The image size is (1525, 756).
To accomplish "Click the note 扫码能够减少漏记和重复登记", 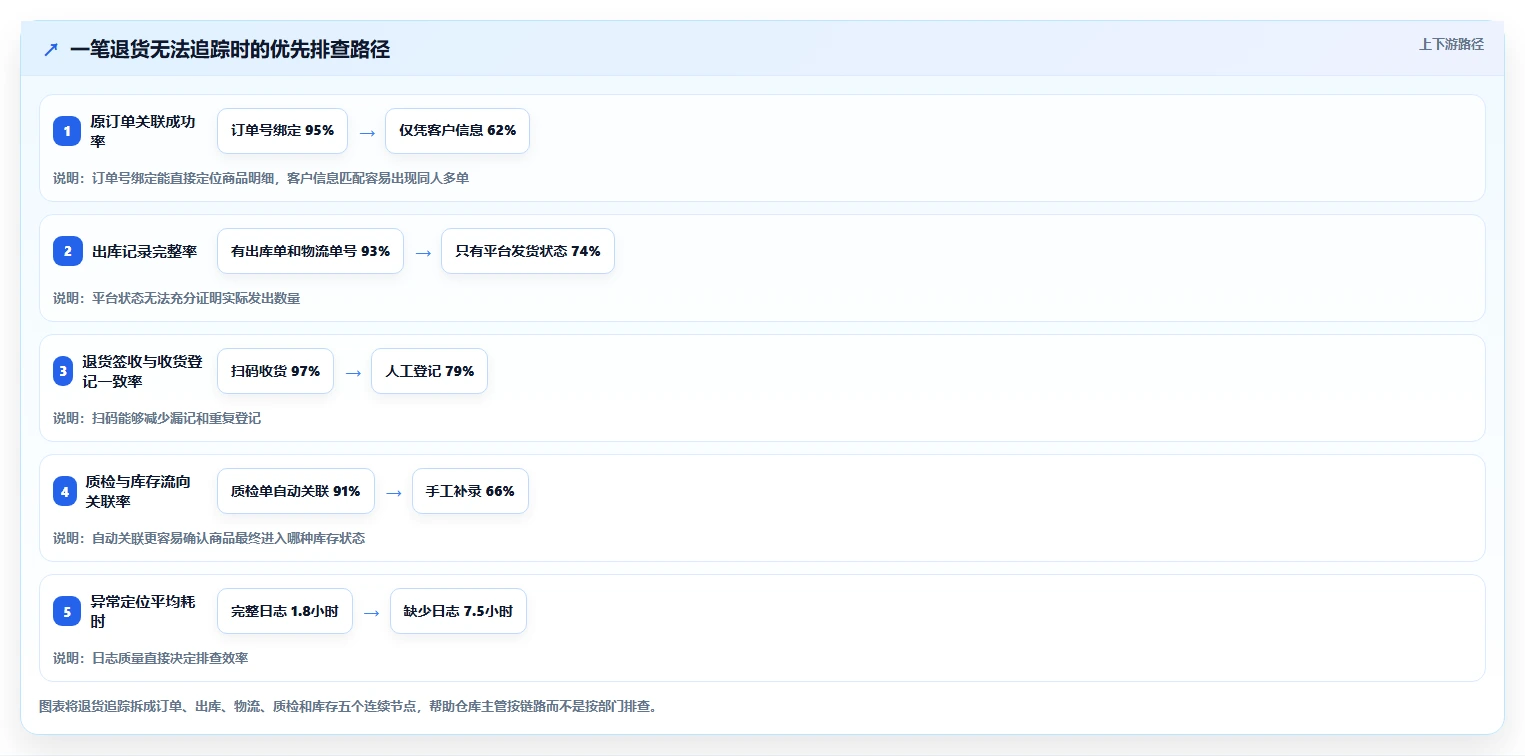I will (x=157, y=418).
